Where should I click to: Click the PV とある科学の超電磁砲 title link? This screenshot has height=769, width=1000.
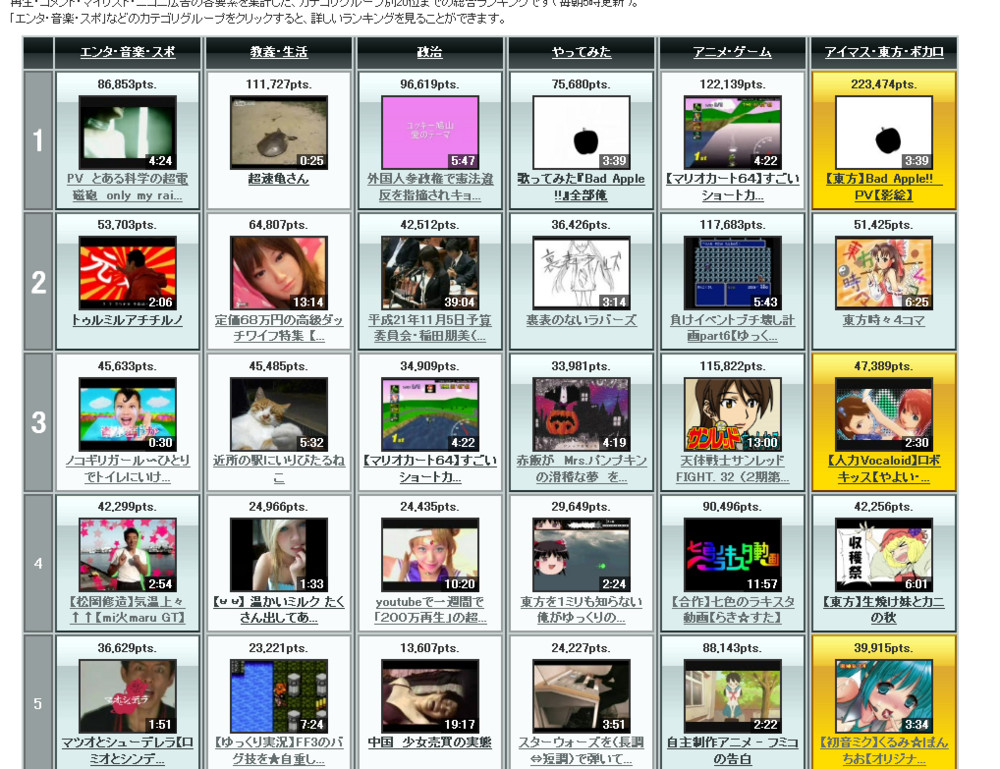128,187
